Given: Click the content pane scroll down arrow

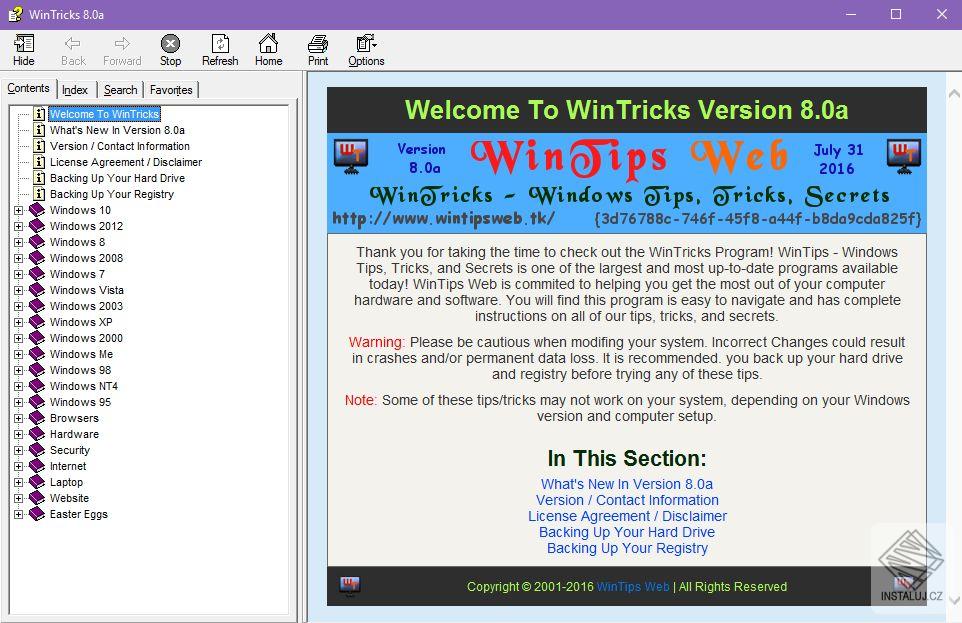Looking at the screenshot, I should point(954,600).
